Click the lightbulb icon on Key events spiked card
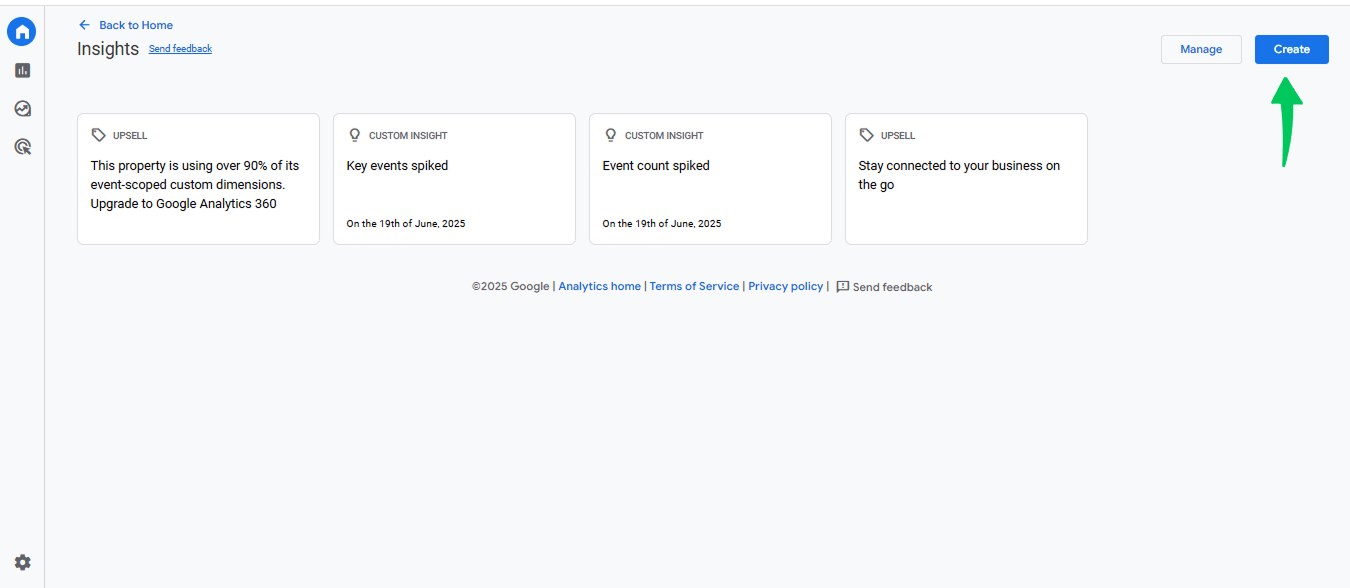Screen dimensions: 1350x588 [354, 135]
